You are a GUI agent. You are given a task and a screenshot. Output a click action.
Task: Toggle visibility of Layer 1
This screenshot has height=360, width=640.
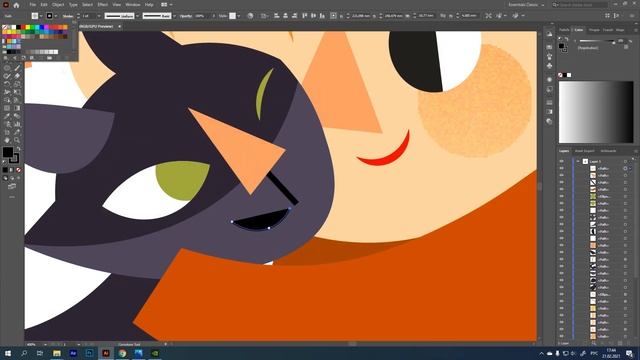tap(562, 161)
